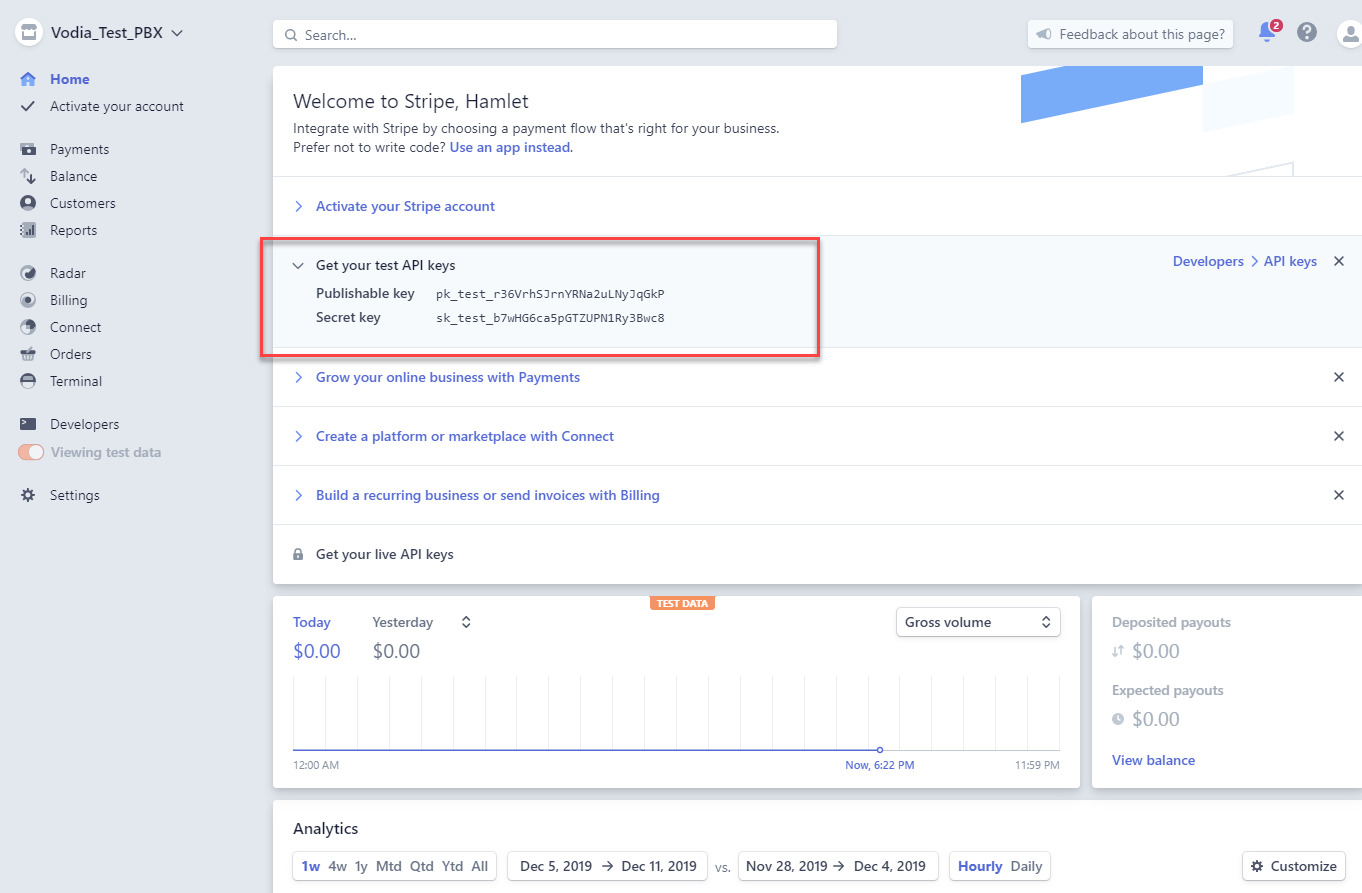Click the Secret key value sk_test
Image resolution: width=1362 pixels, height=893 pixels.
pos(550,318)
